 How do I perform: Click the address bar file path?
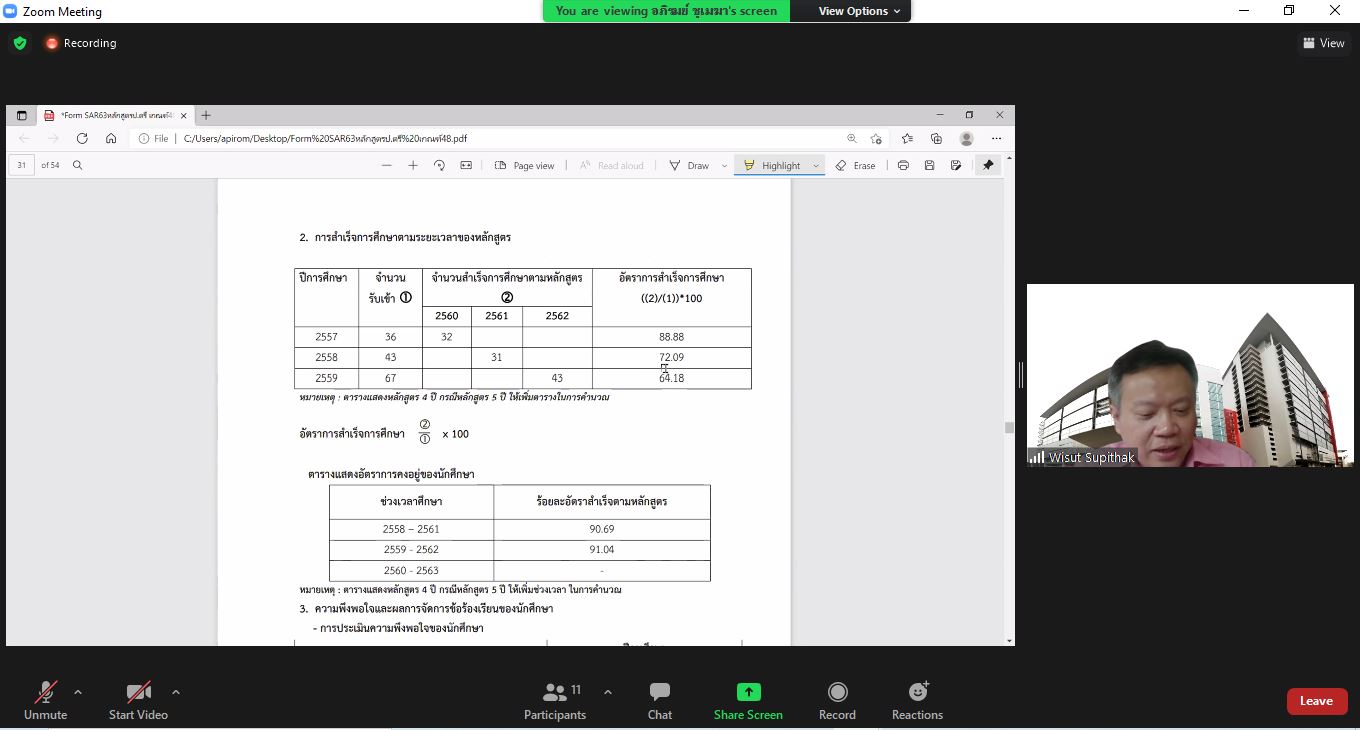pyautogui.click(x=325, y=139)
